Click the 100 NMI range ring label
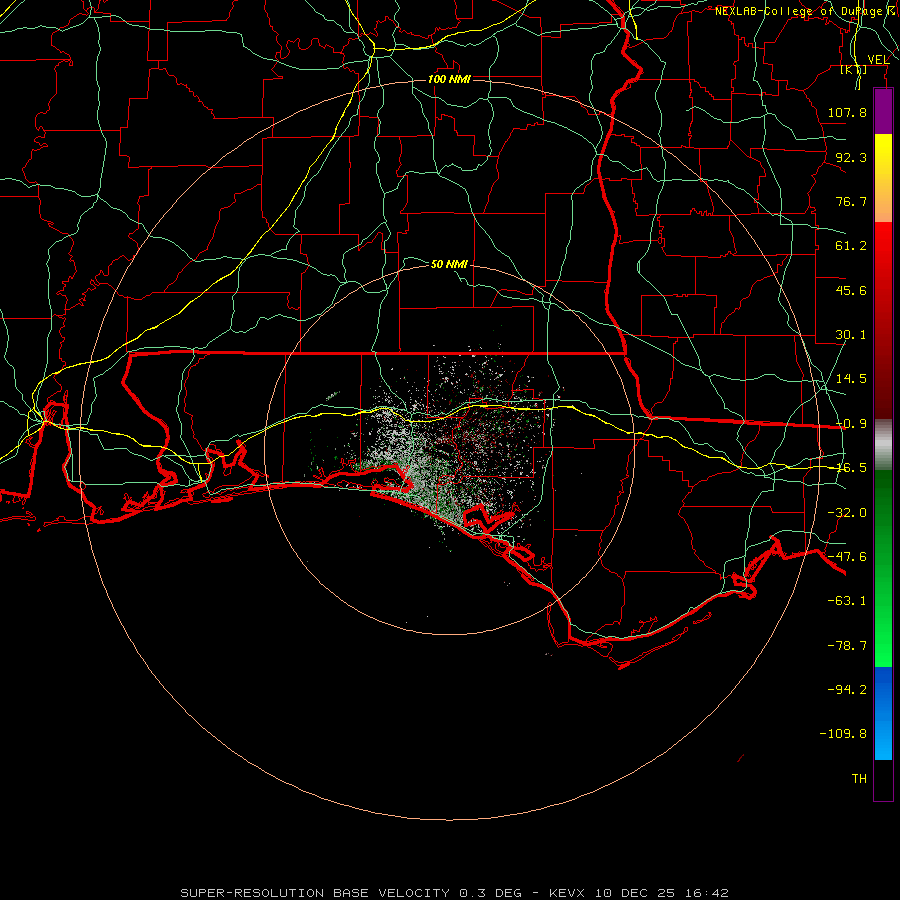This screenshot has width=900, height=900. click(449, 79)
